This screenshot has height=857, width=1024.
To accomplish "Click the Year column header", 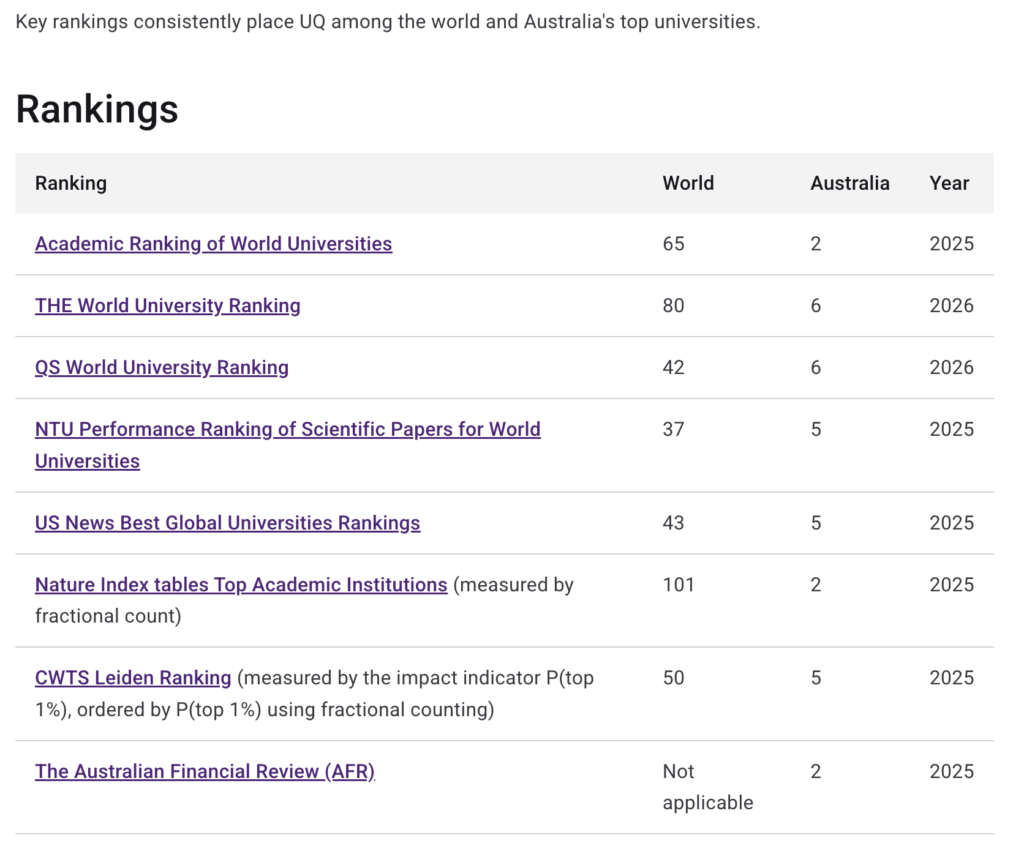I will (x=949, y=183).
